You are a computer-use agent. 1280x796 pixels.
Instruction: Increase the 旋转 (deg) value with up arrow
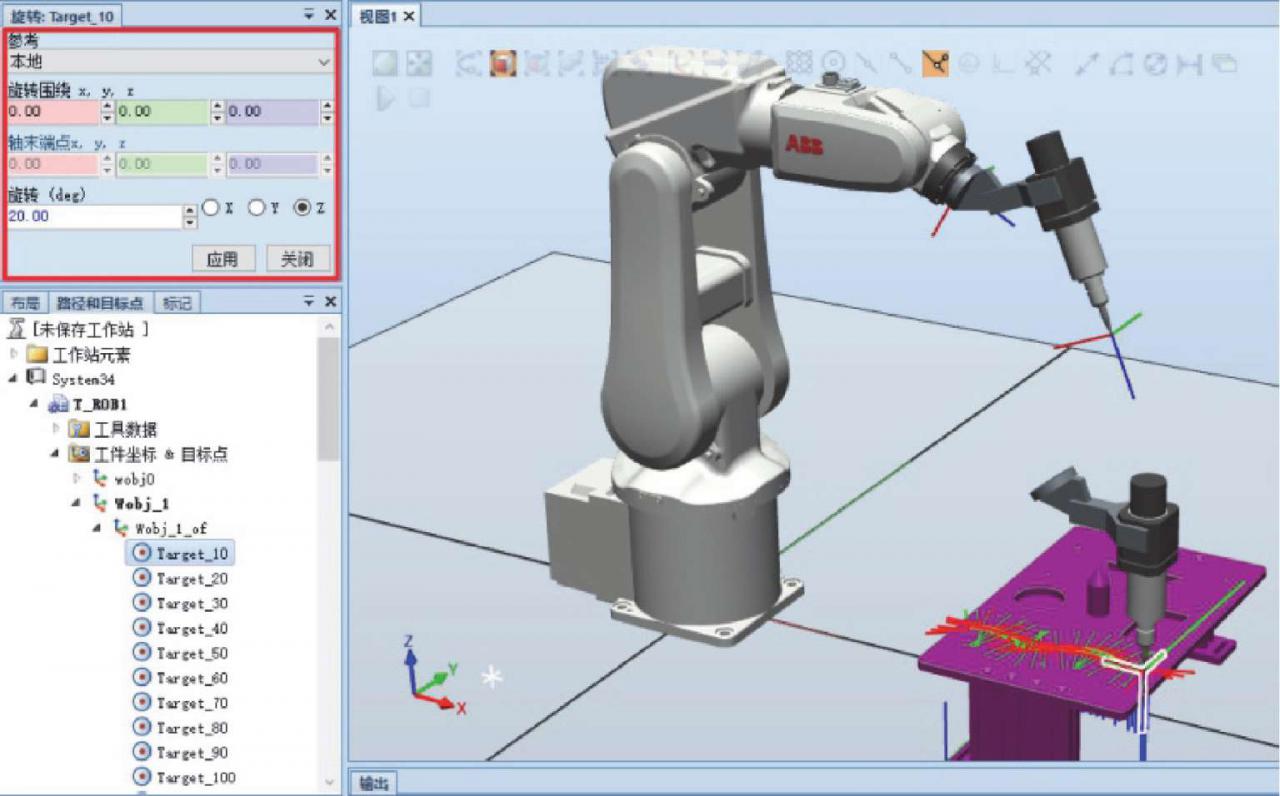coord(190,210)
